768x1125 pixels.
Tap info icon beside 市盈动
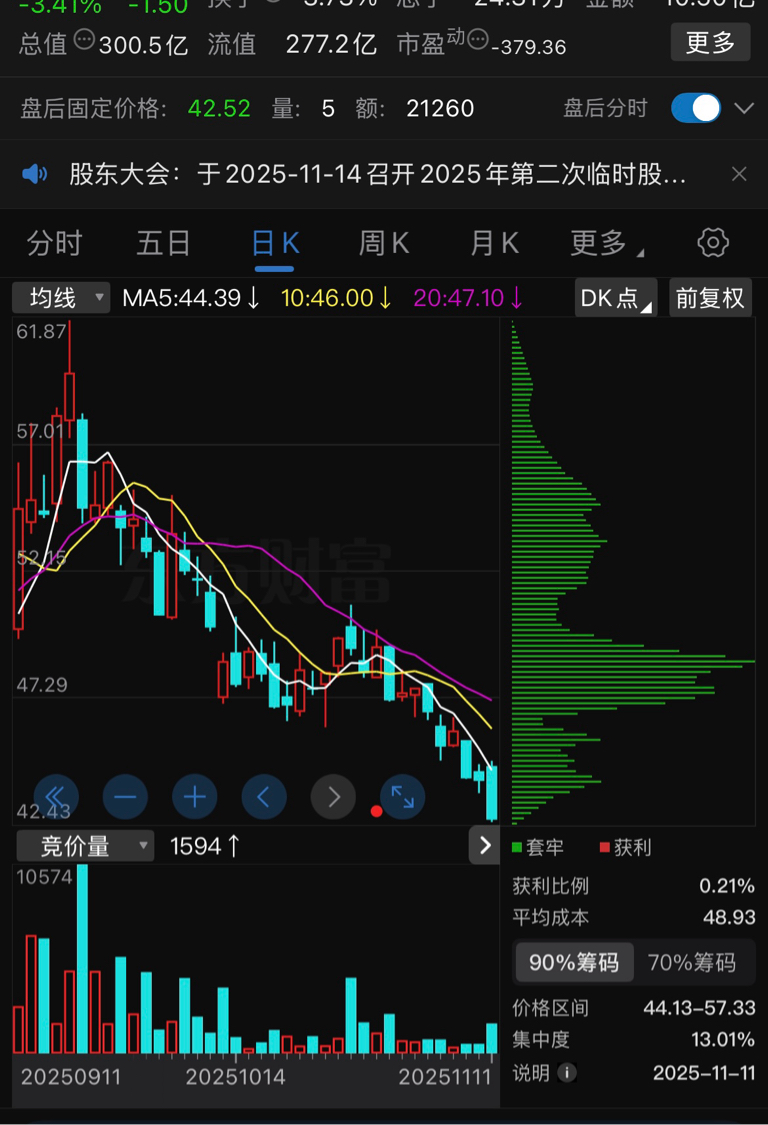click(478, 39)
